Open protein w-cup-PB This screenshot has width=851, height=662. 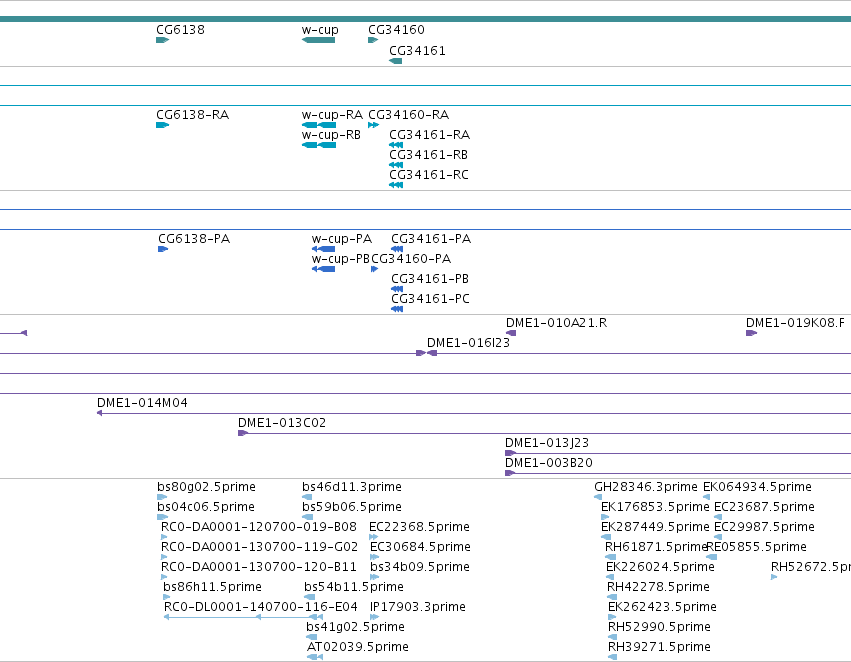[x=341, y=259]
